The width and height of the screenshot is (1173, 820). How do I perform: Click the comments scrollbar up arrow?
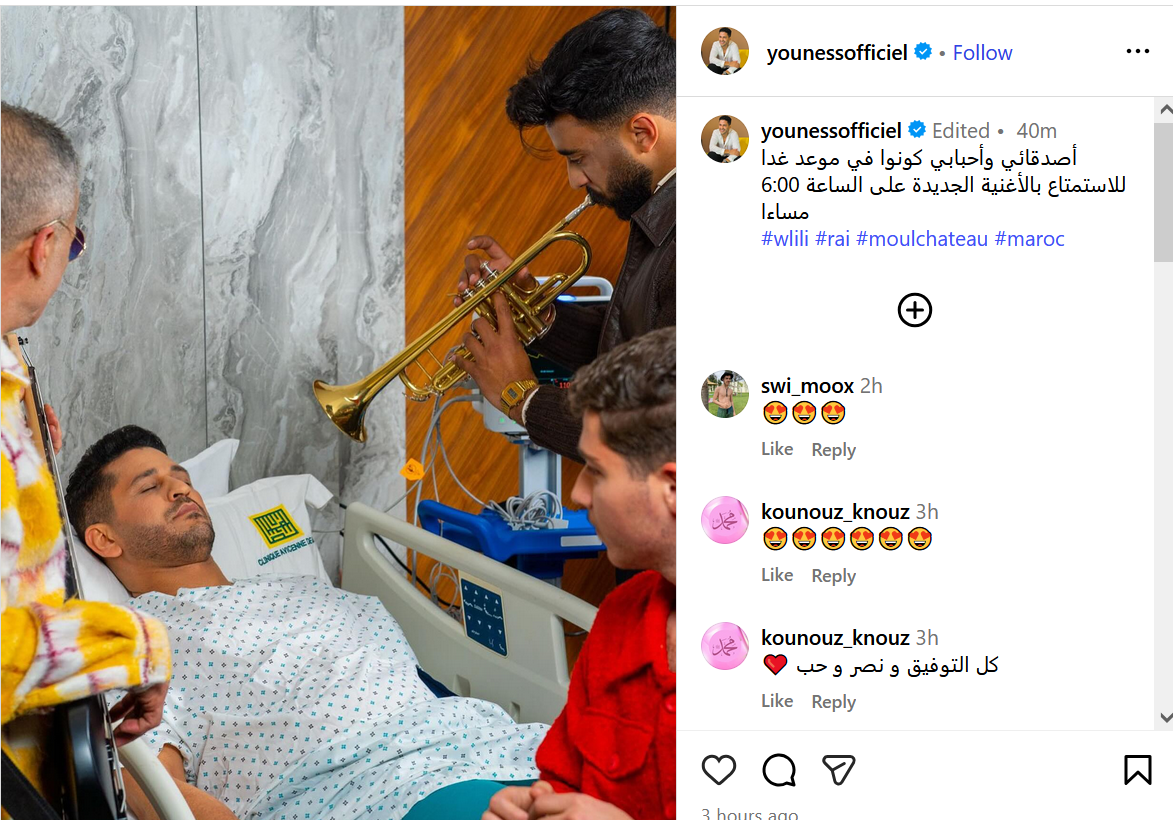tap(1165, 109)
